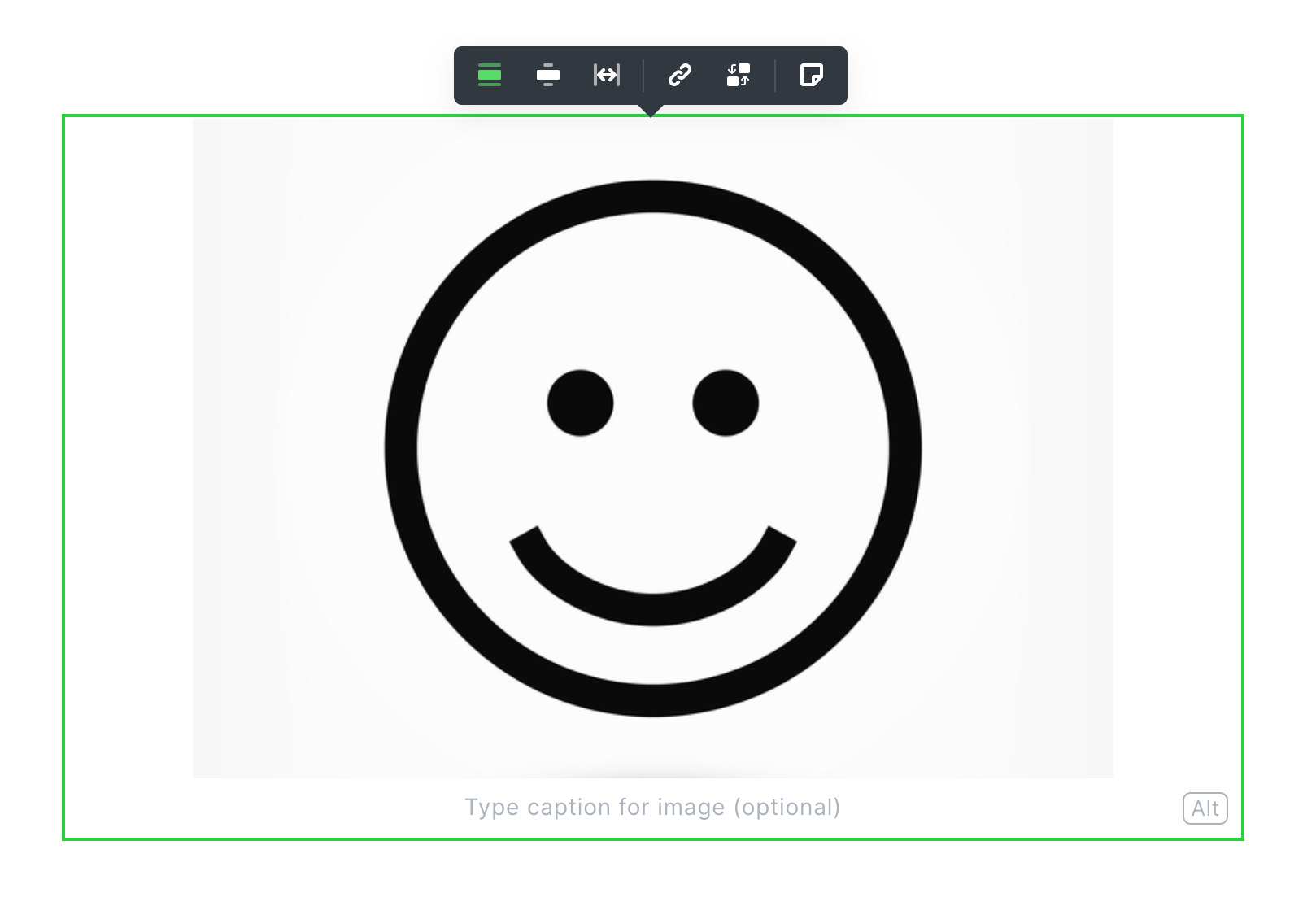Click the right edge of smiley's circle outline
This screenshot has width=1316, height=906.
click(x=904, y=449)
